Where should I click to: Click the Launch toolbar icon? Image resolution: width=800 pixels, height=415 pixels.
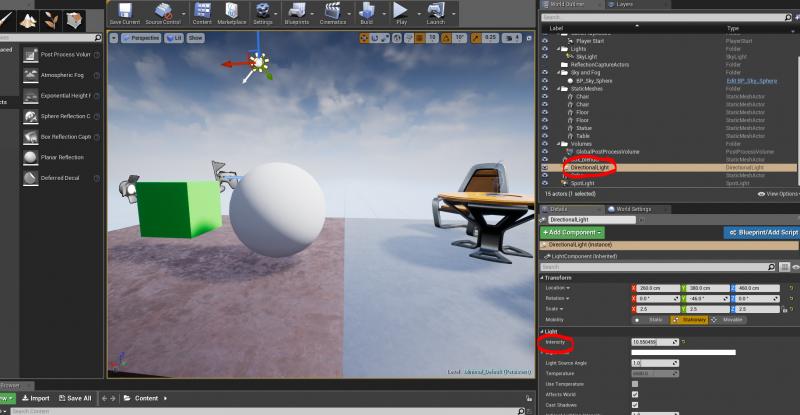pyautogui.click(x=436, y=13)
